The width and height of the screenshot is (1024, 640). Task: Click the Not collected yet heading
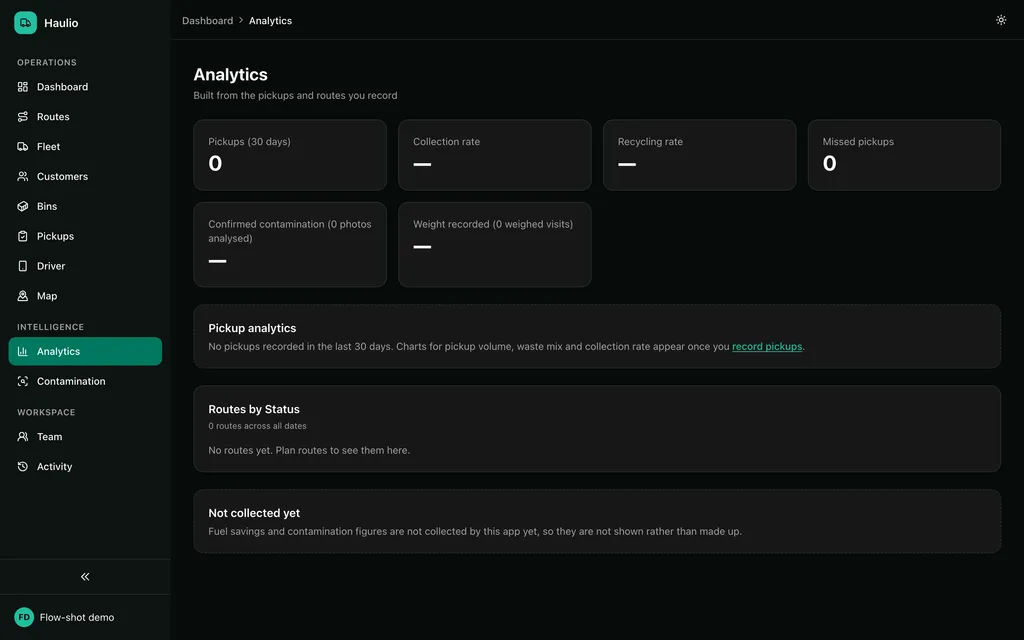(254, 513)
